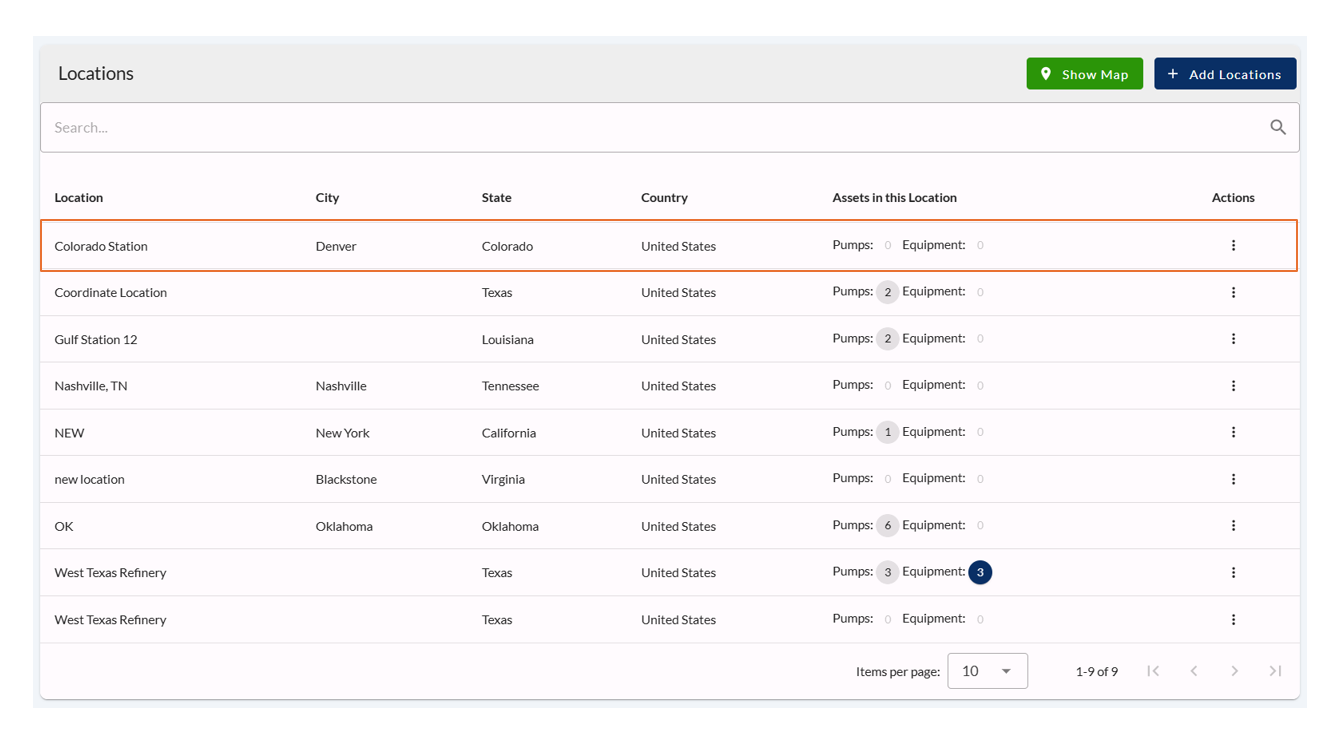This screenshot has width=1336, height=737.
Task: Click the Add Locations button
Action: pyautogui.click(x=1224, y=74)
